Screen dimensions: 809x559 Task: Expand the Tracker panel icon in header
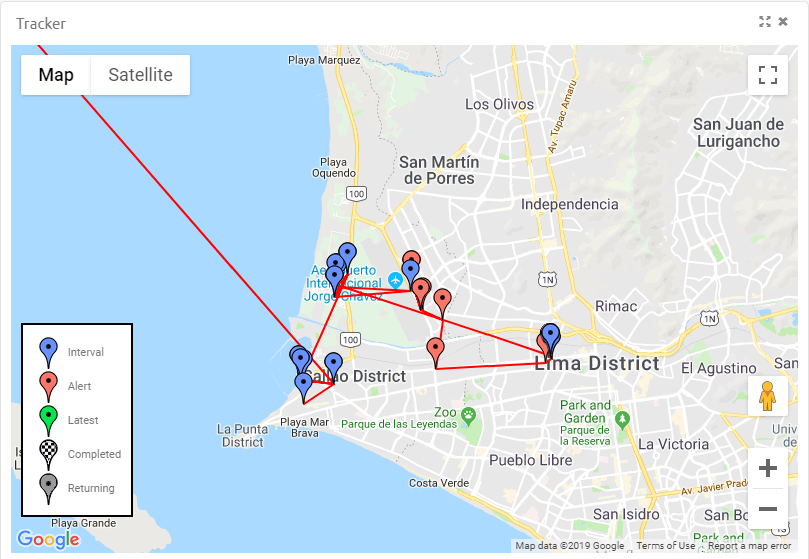coord(765,22)
